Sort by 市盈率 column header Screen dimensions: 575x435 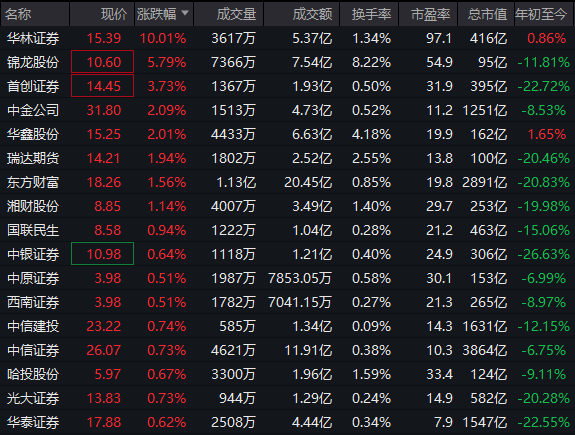[x=428, y=14]
